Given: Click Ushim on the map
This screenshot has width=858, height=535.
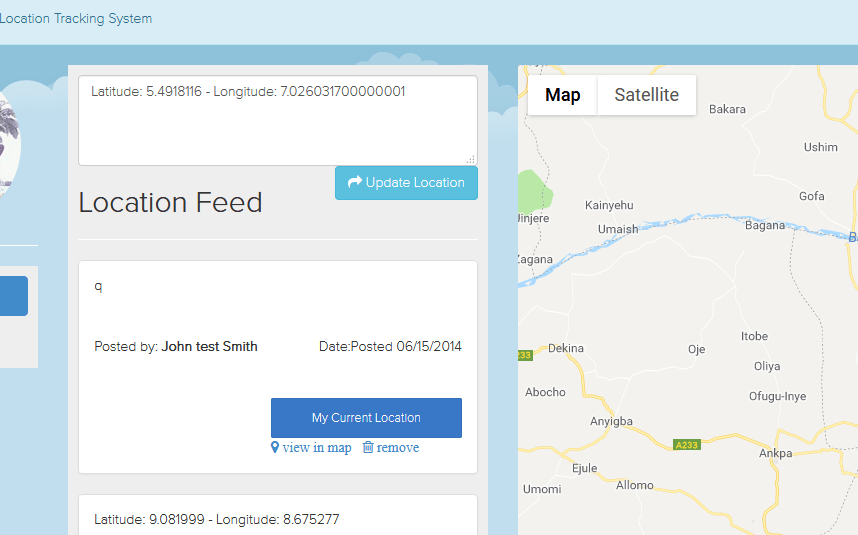Looking at the screenshot, I should pos(821,147).
